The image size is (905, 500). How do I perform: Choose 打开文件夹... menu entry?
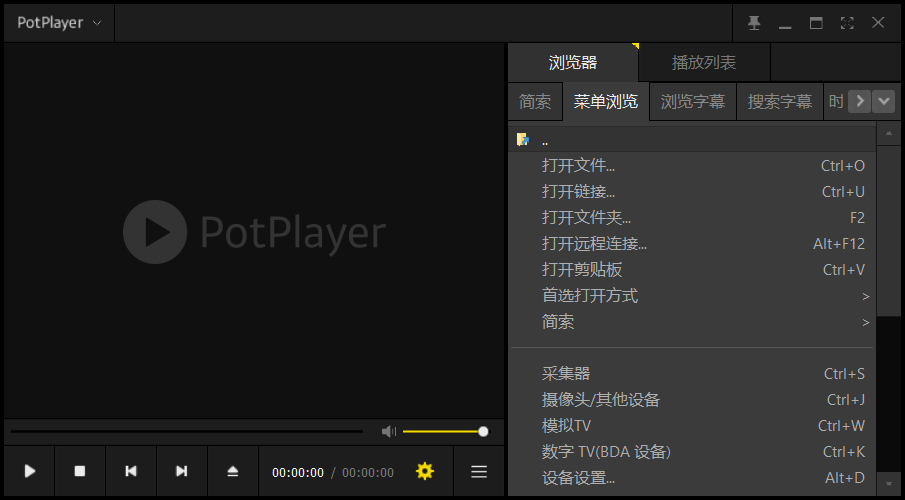[692, 218]
